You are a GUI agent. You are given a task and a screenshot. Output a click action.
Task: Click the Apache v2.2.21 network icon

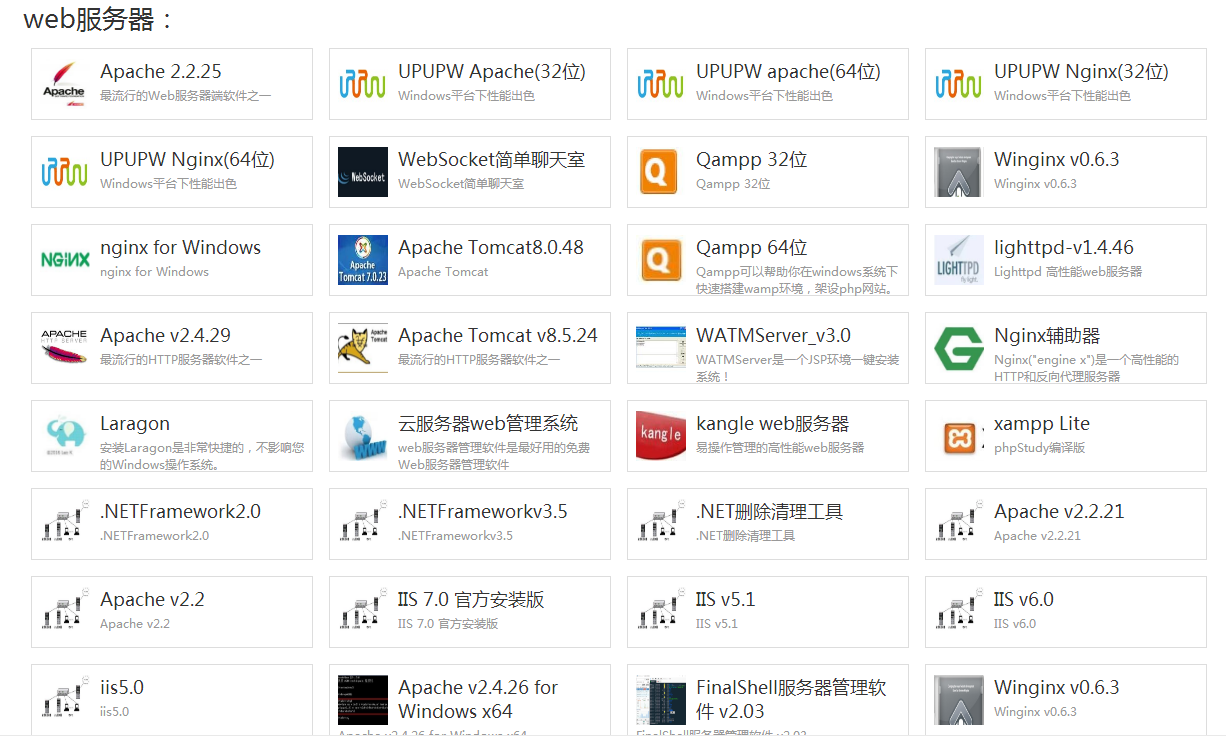(x=958, y=524)
